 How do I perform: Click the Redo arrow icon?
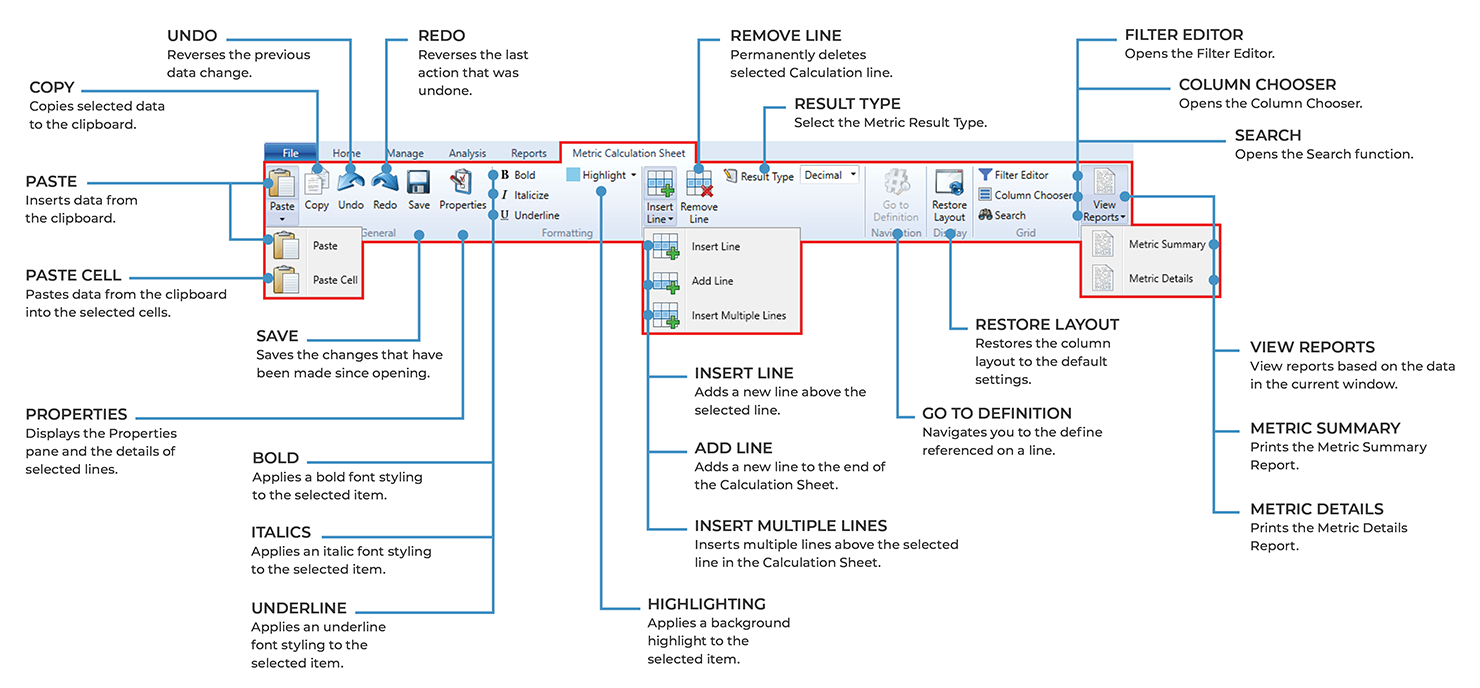(x=385, y=181)
